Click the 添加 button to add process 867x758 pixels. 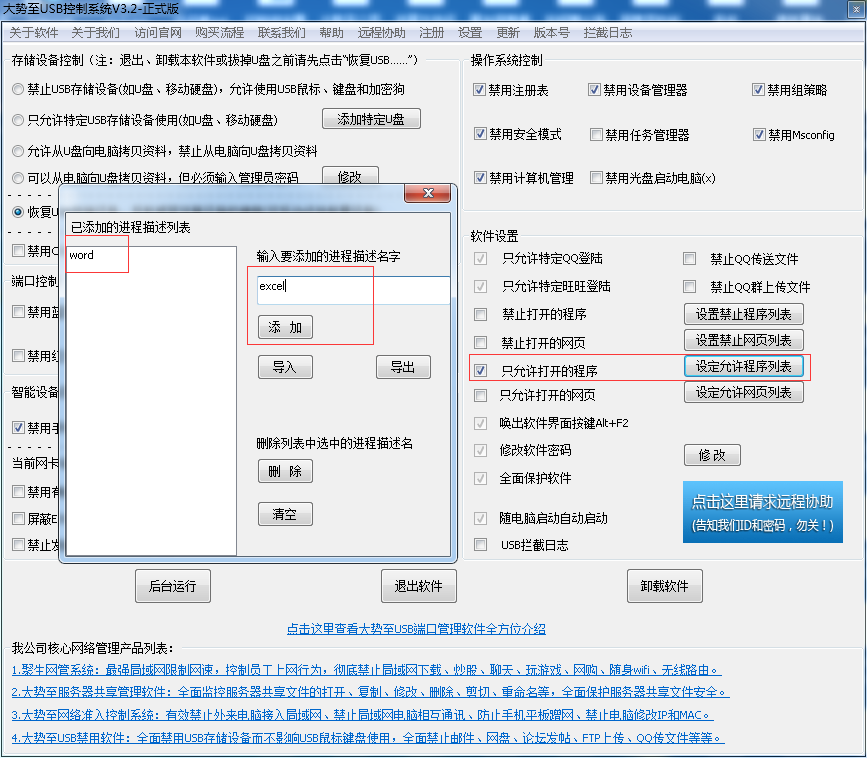pos(285,327)
